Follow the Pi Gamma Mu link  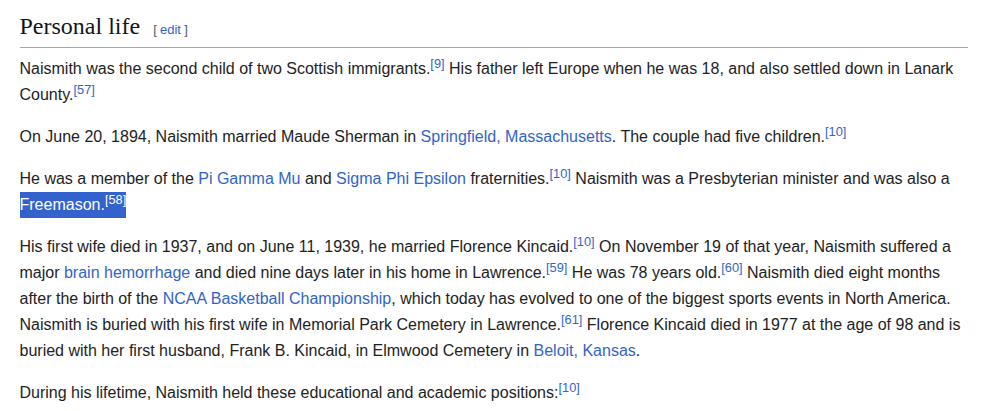tap(249, 179)
